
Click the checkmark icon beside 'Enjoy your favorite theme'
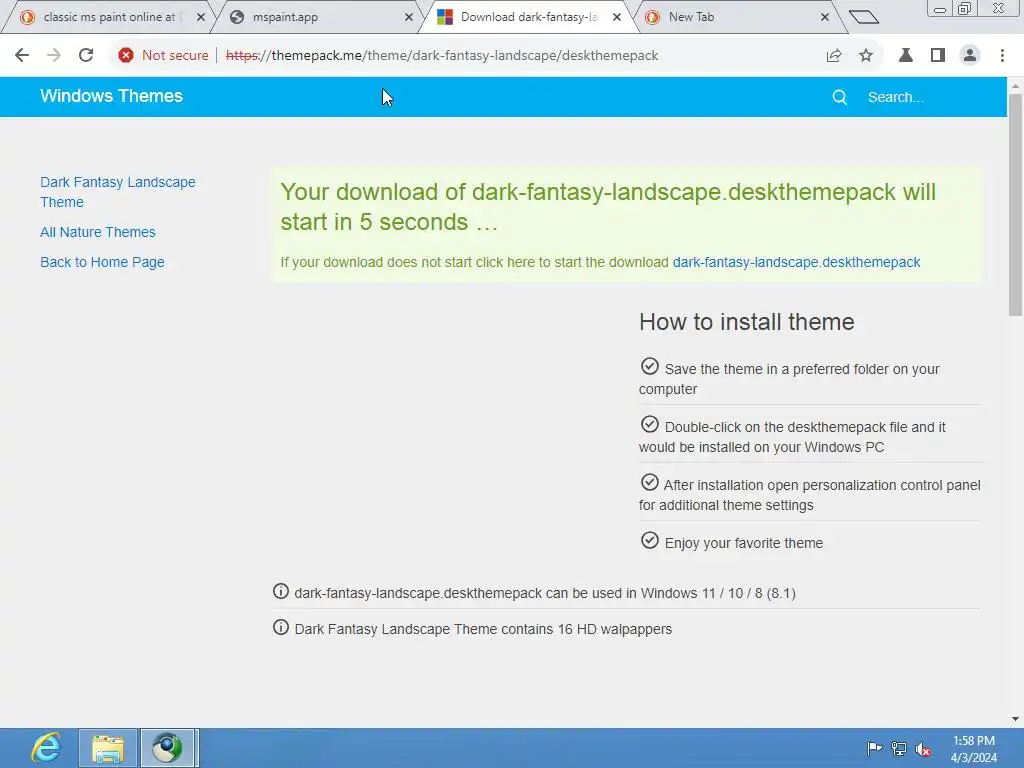click(x=650, y=540)
